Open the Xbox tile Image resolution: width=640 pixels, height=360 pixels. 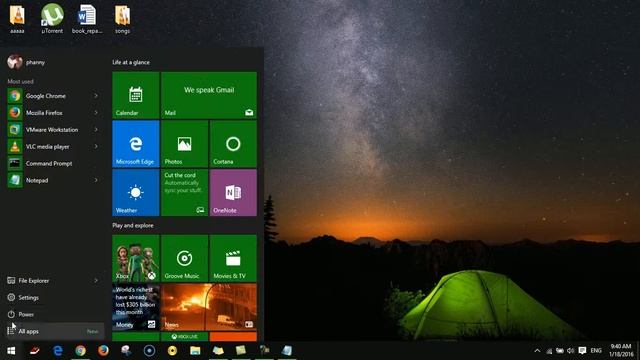pyautogui.click(x=136, y=258)
